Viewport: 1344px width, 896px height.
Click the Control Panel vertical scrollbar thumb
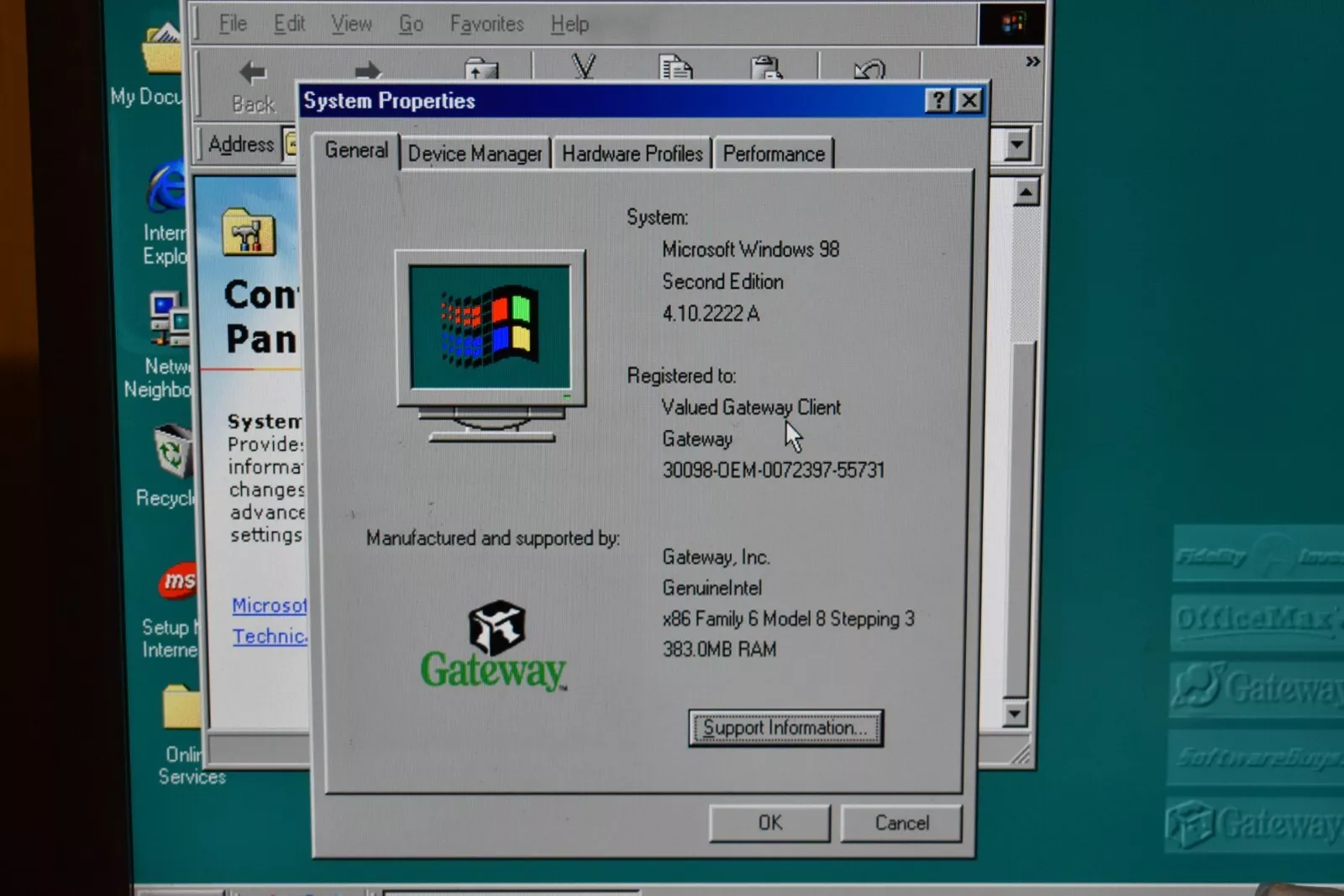[x=1020, y=518]
